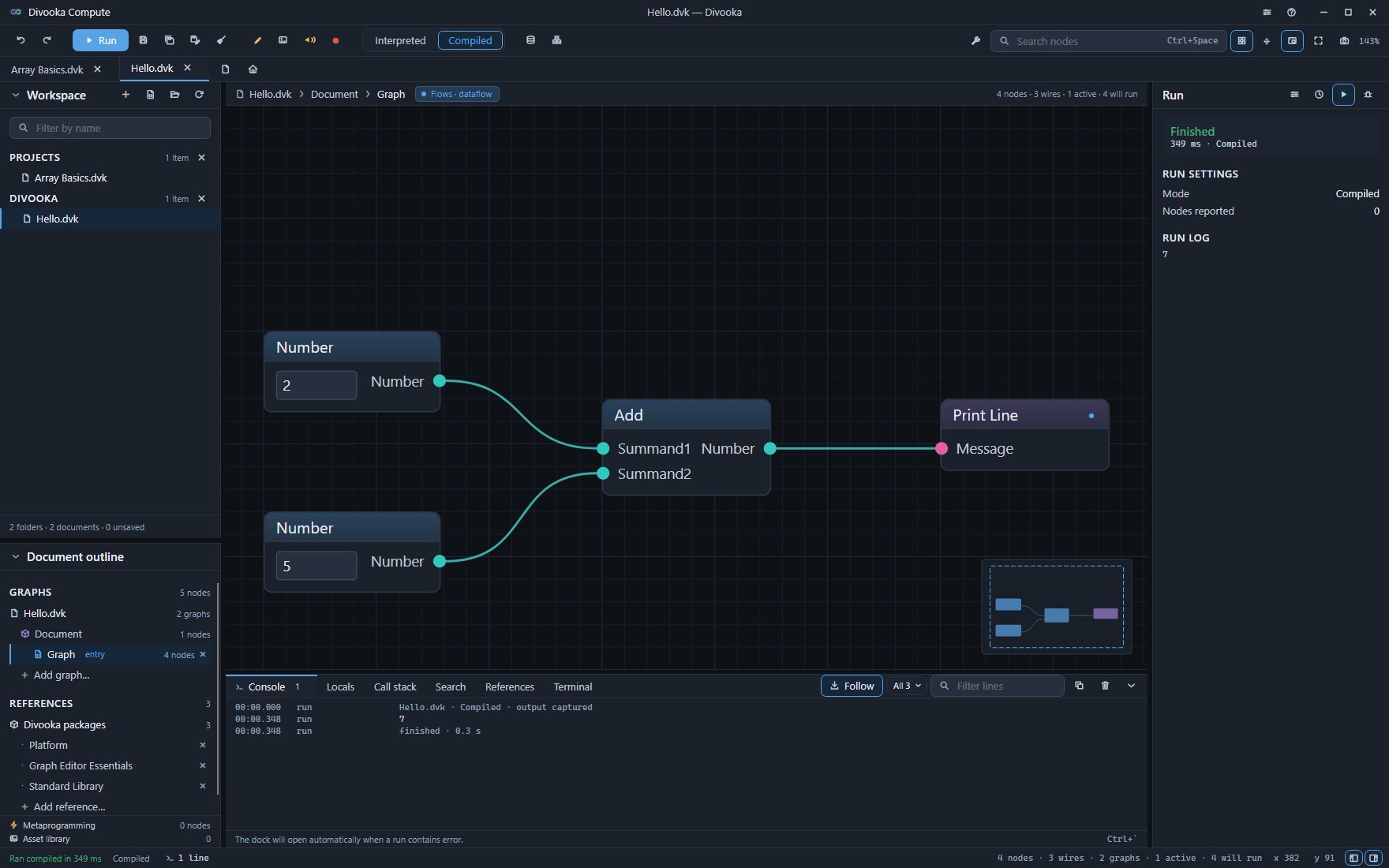Open the Call stack tab
Image resolution: width=1389 pixels, height=868 pixels.
395,687
